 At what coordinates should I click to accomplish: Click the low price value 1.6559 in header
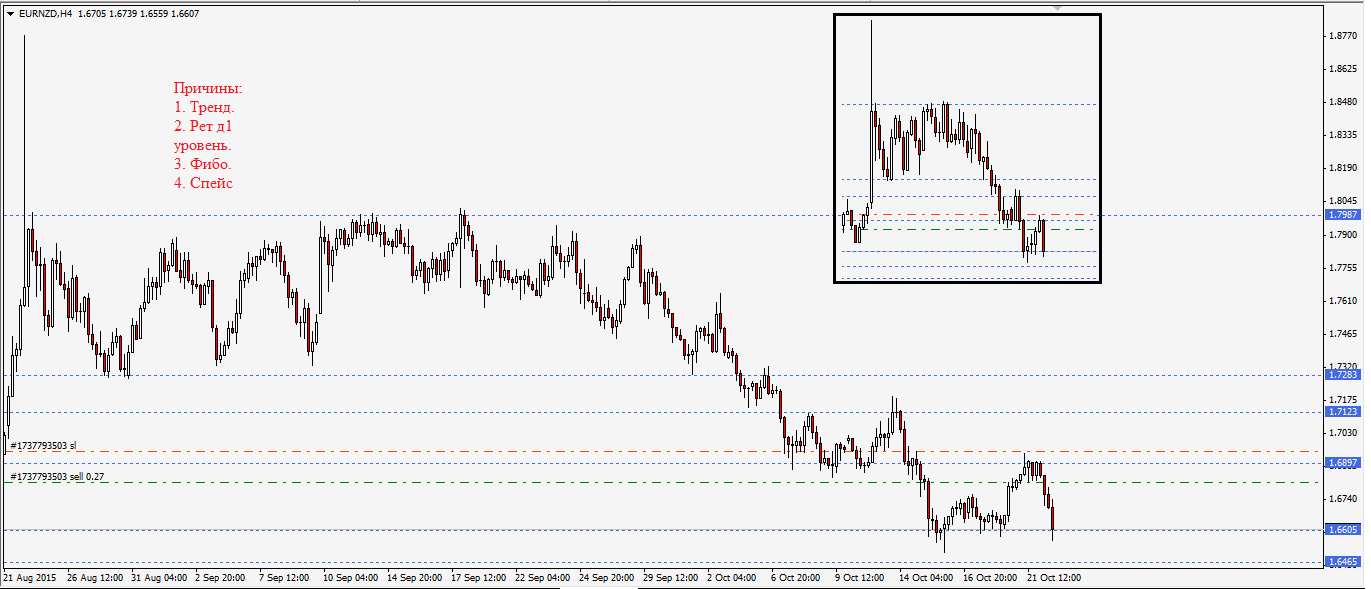[153, 14]
